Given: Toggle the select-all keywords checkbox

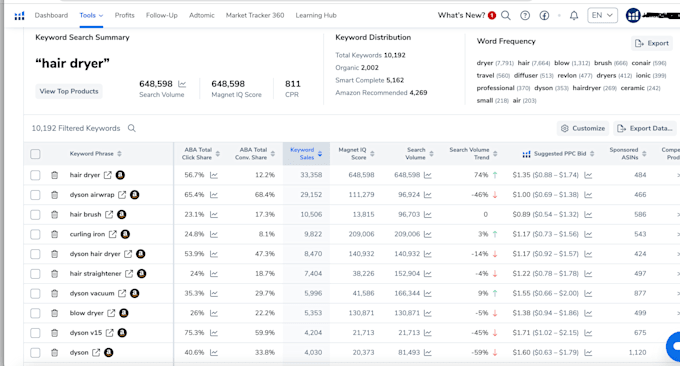Looking at the screenshot, I should click(36, 154).
